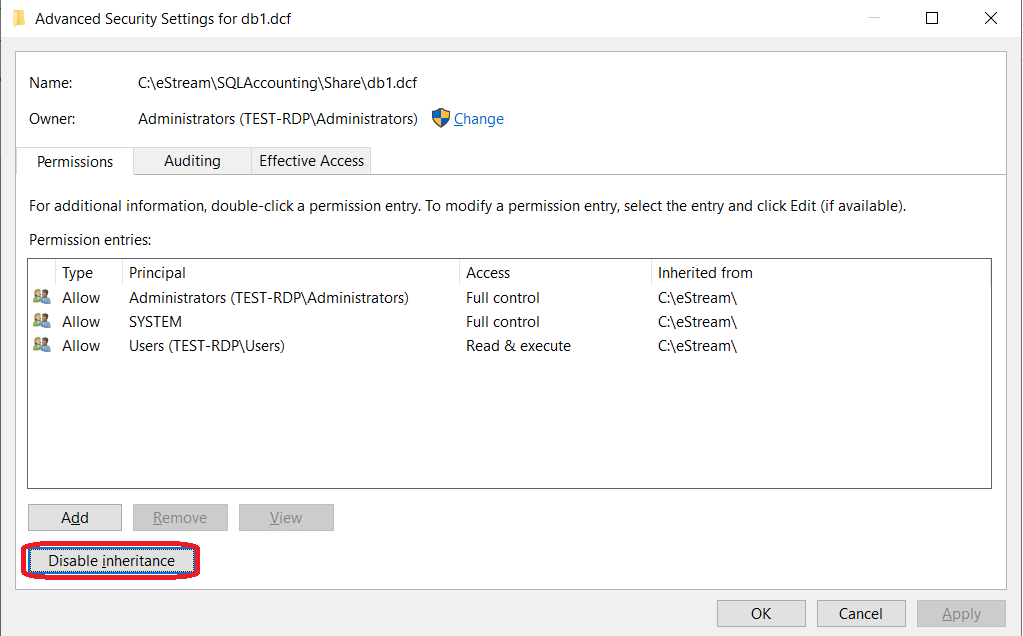
Task: Switch to the Auditing tab
Action: (x=192, y=161)
